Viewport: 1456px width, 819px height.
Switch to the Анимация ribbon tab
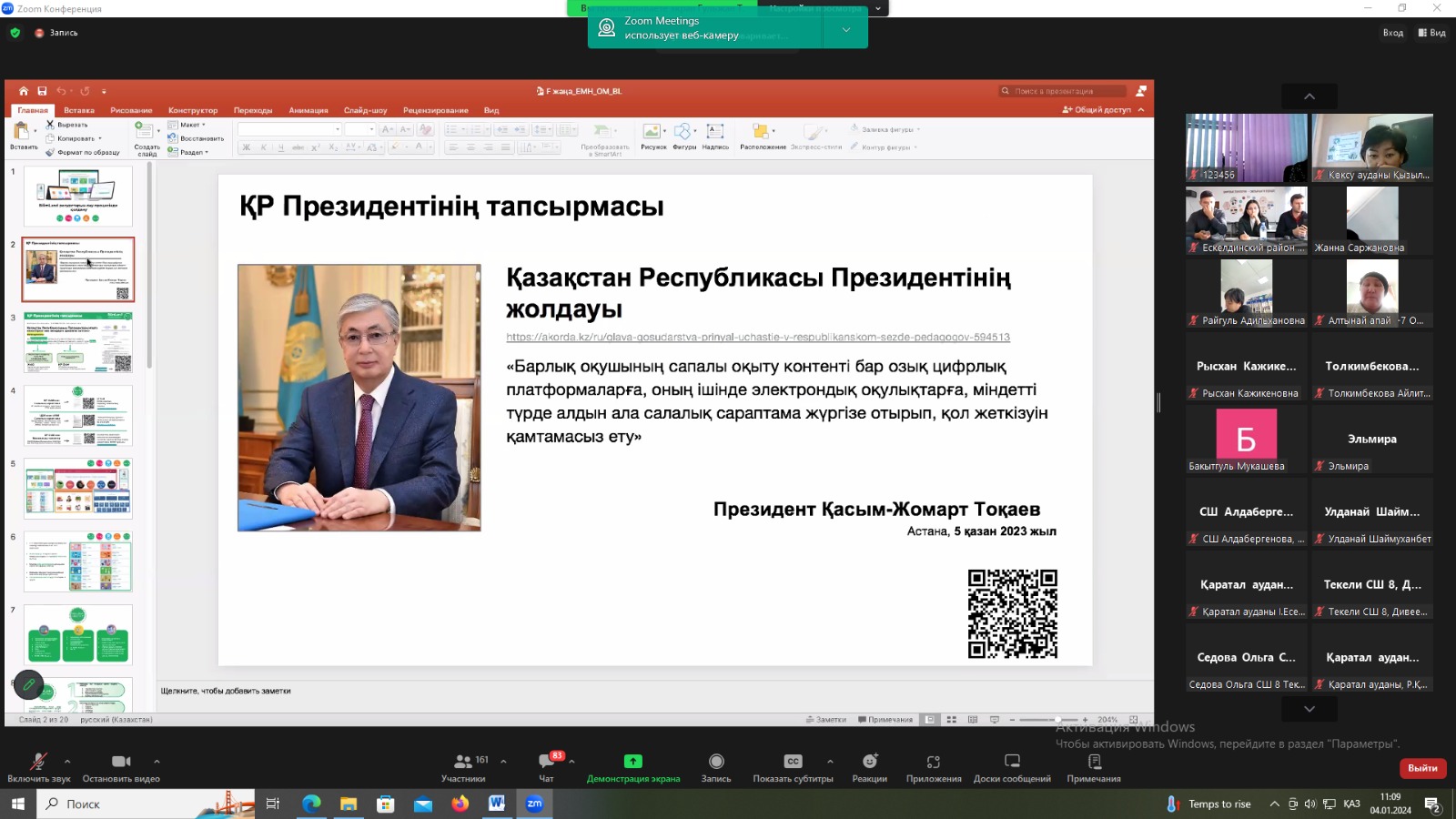click(309, 110)
